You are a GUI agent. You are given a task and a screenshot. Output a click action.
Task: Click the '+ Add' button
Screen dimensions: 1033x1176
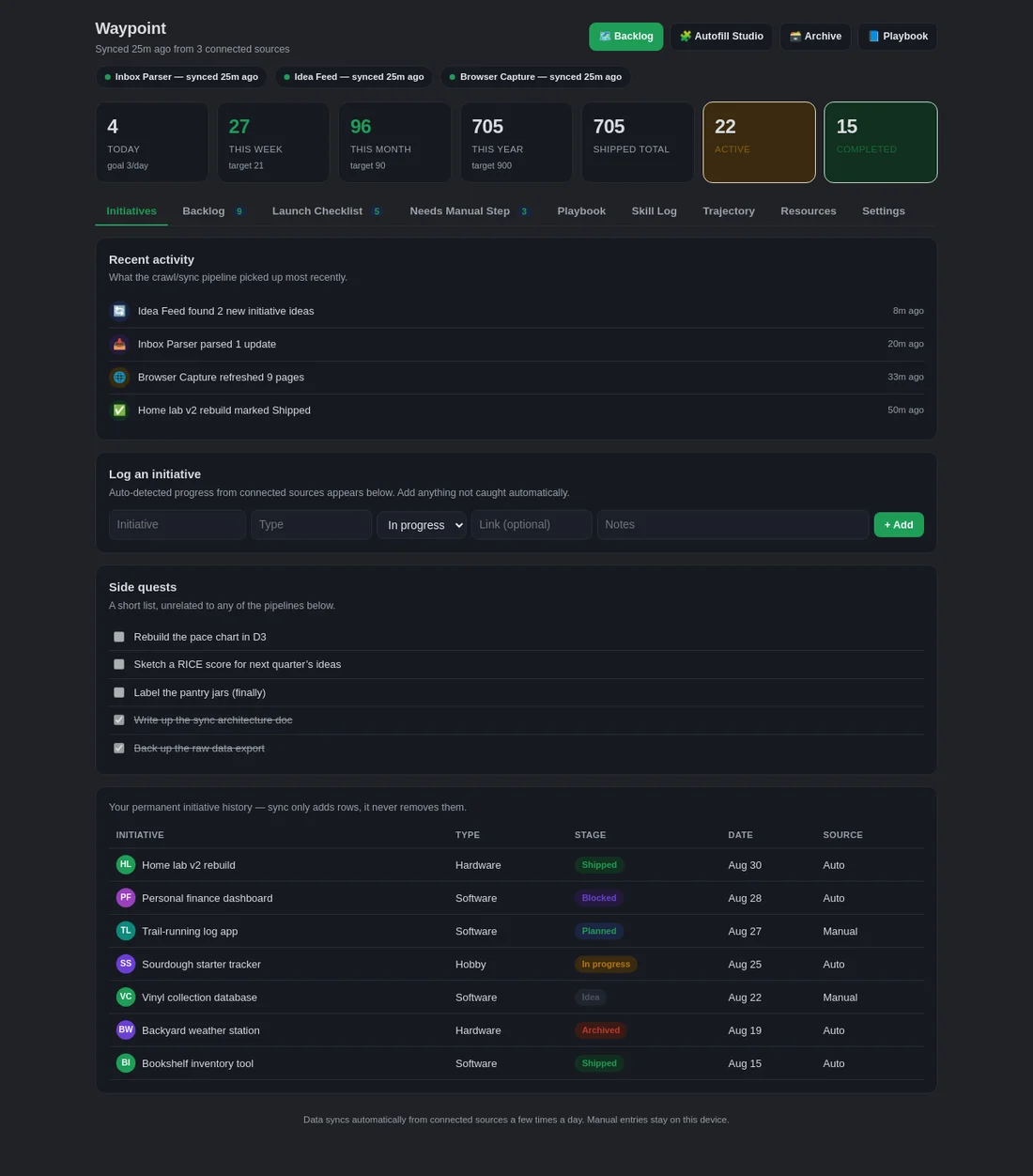(x=899, y=525)
